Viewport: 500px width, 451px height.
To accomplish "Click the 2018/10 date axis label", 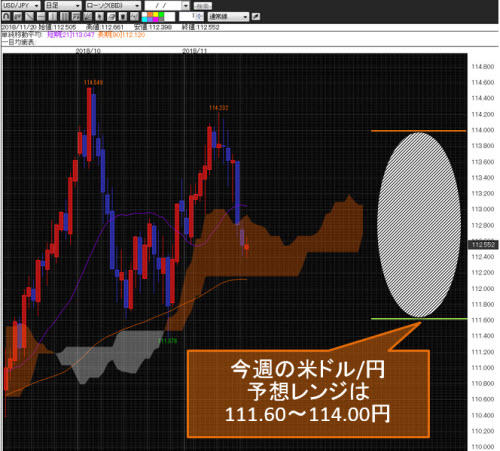I will pyautogui.click(x=88, y=51).
